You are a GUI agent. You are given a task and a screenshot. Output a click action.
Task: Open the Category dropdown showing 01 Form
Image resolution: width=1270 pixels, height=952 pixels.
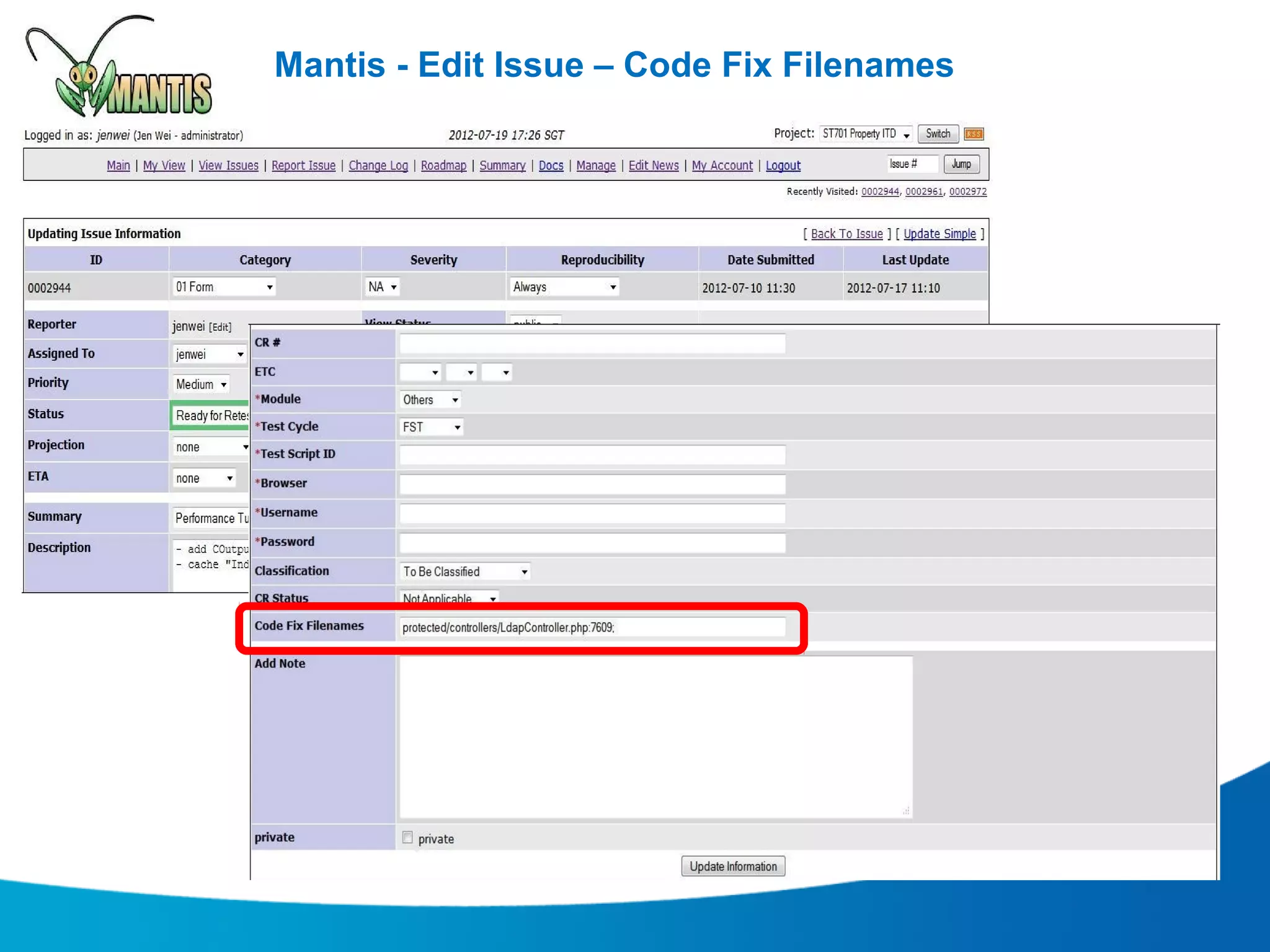tap(224, 287)
